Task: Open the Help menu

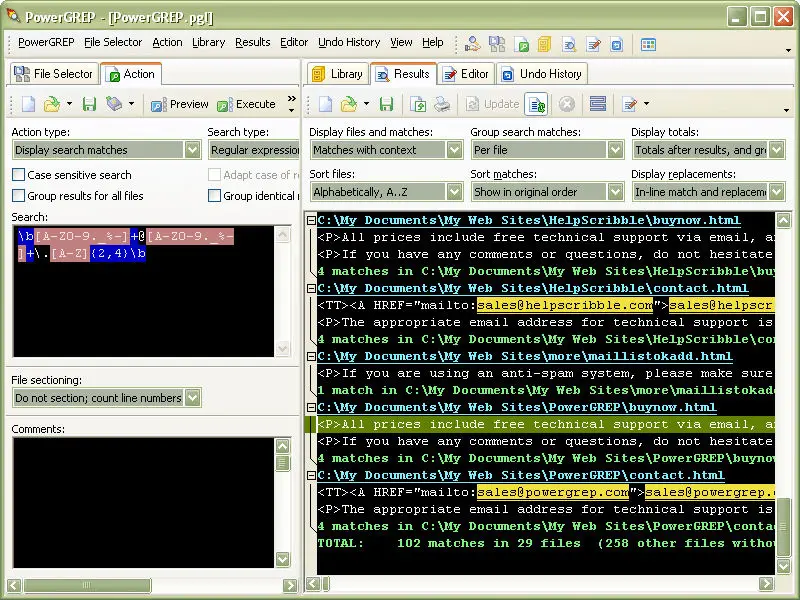Action: coord(432,42)
